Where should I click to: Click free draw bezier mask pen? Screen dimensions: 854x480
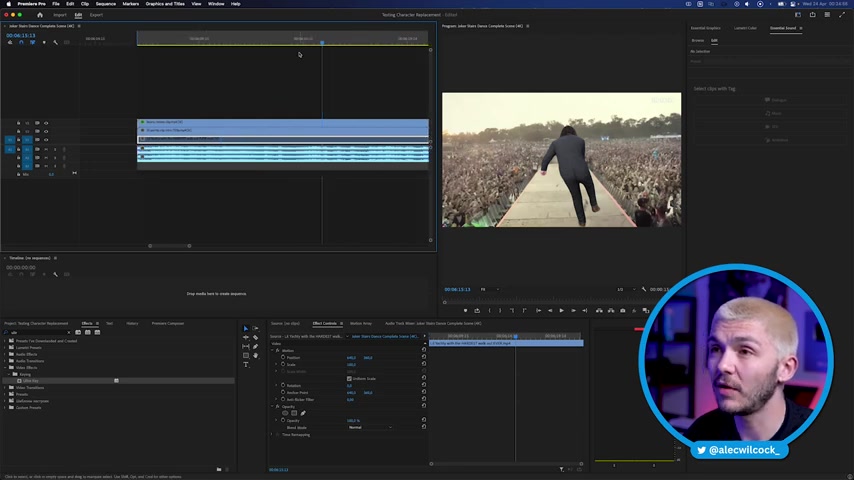(303, 413)
